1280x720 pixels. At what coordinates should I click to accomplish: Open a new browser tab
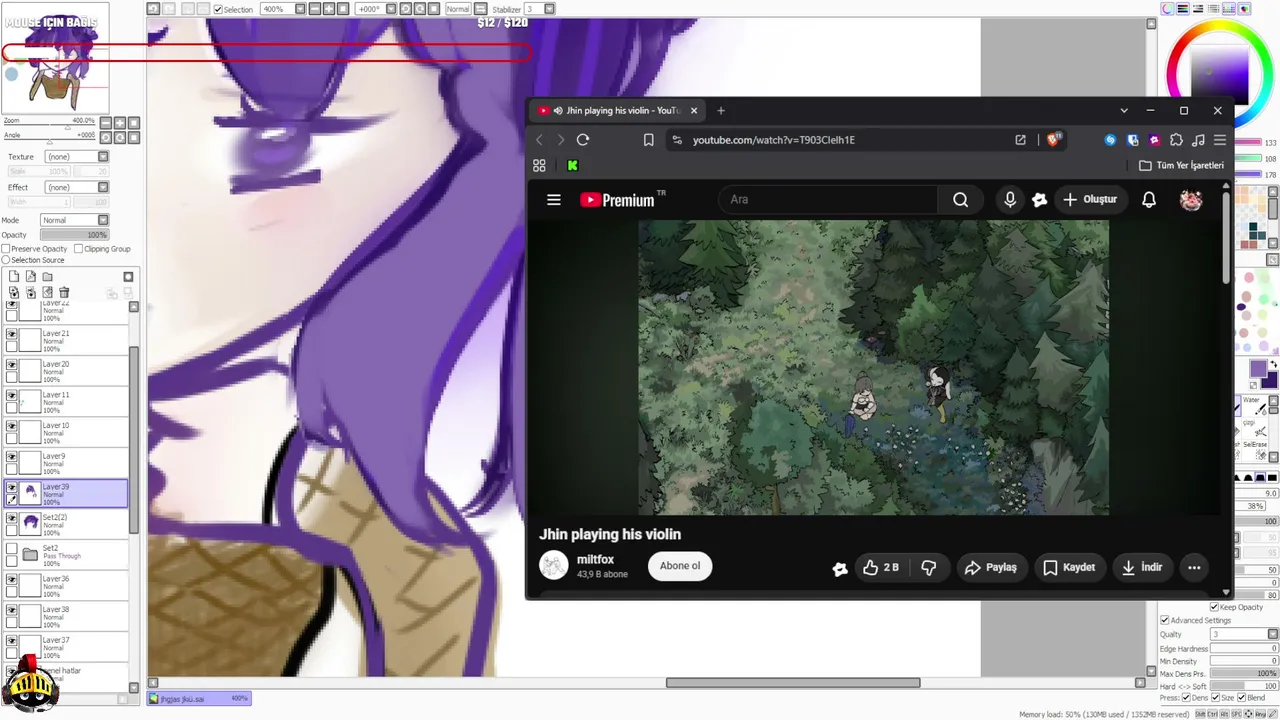721,110
